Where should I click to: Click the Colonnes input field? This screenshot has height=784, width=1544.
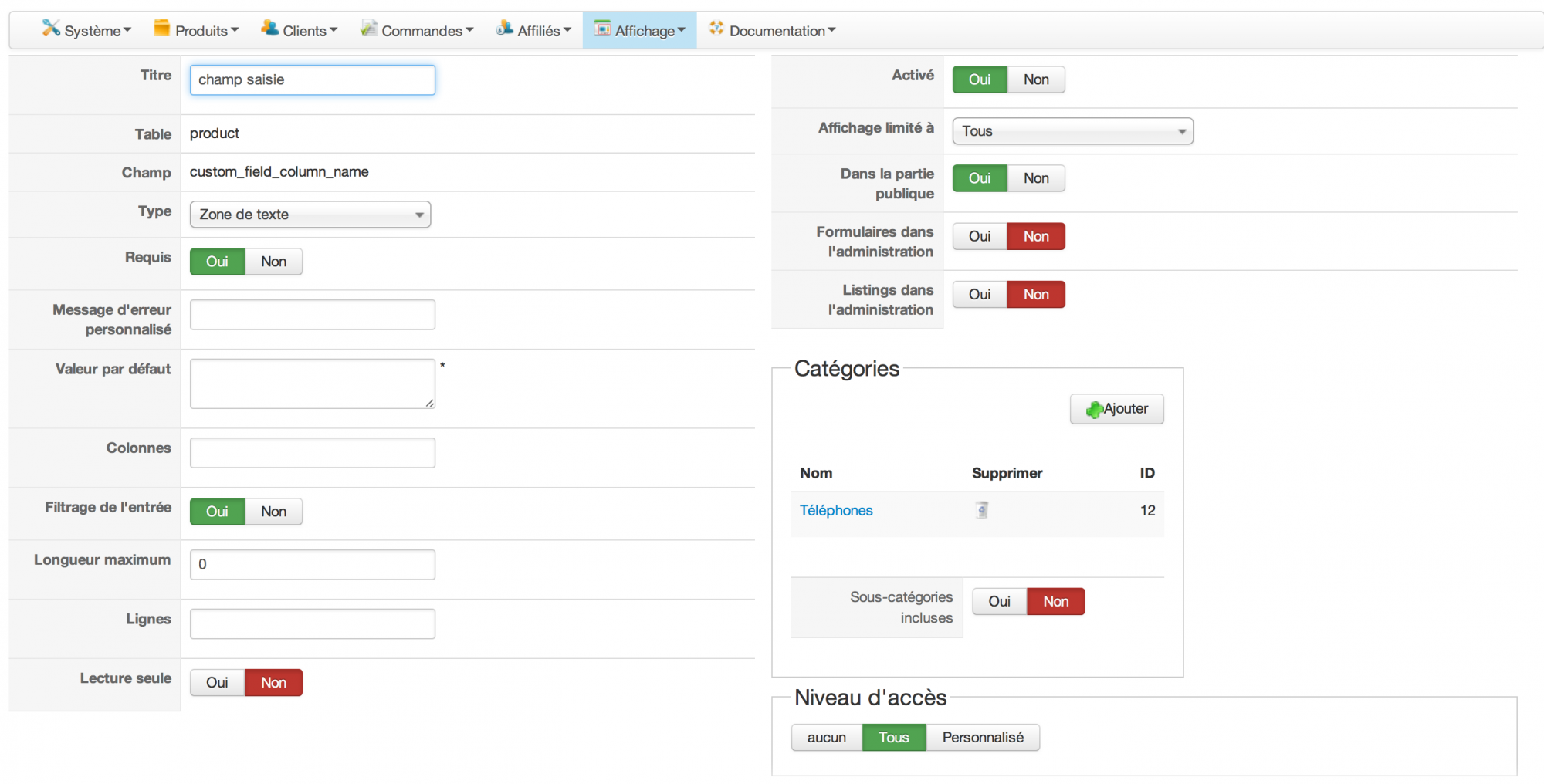pyautogui.click(x=313, y=453)
